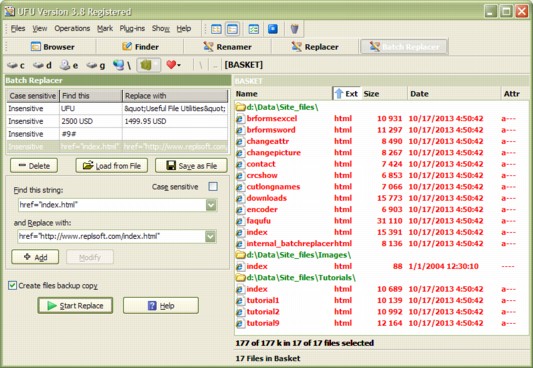The width and height of the screenshot is (533, 368).
Task: Click the Replace with input field
Action: pos(111,236)
